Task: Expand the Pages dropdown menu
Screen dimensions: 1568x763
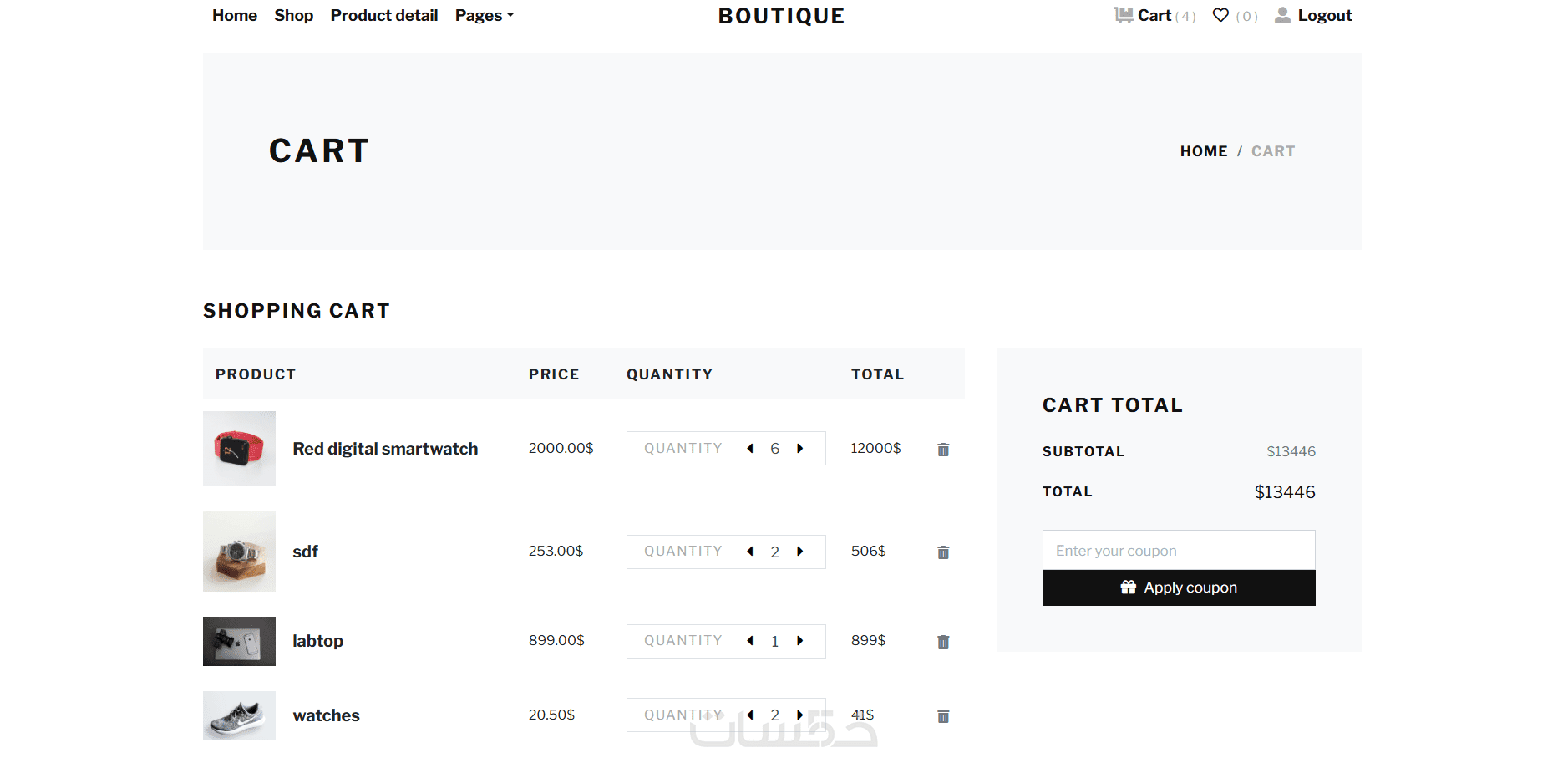Action: [x=485, y=15]
